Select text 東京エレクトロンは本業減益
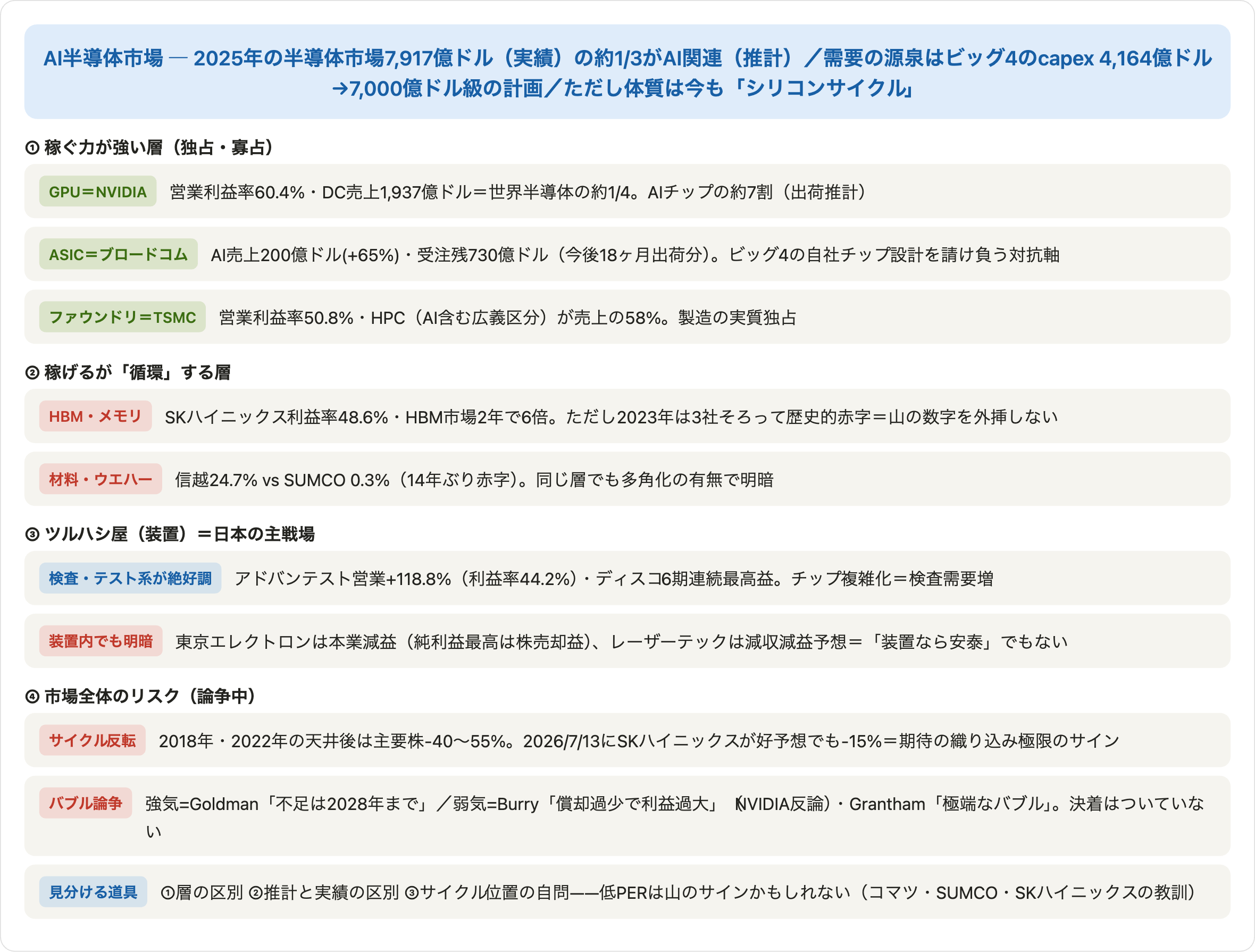The height and width of the screenshot is (952, 1255). 286,641
